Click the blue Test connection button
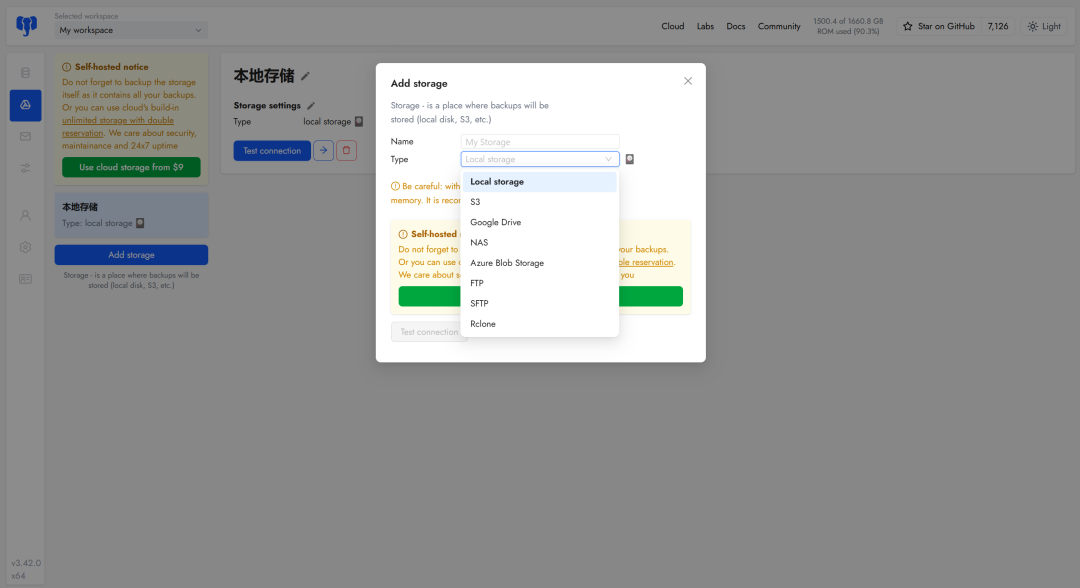The width and height of the screenshot is (1080, 588). coord(272,150)
